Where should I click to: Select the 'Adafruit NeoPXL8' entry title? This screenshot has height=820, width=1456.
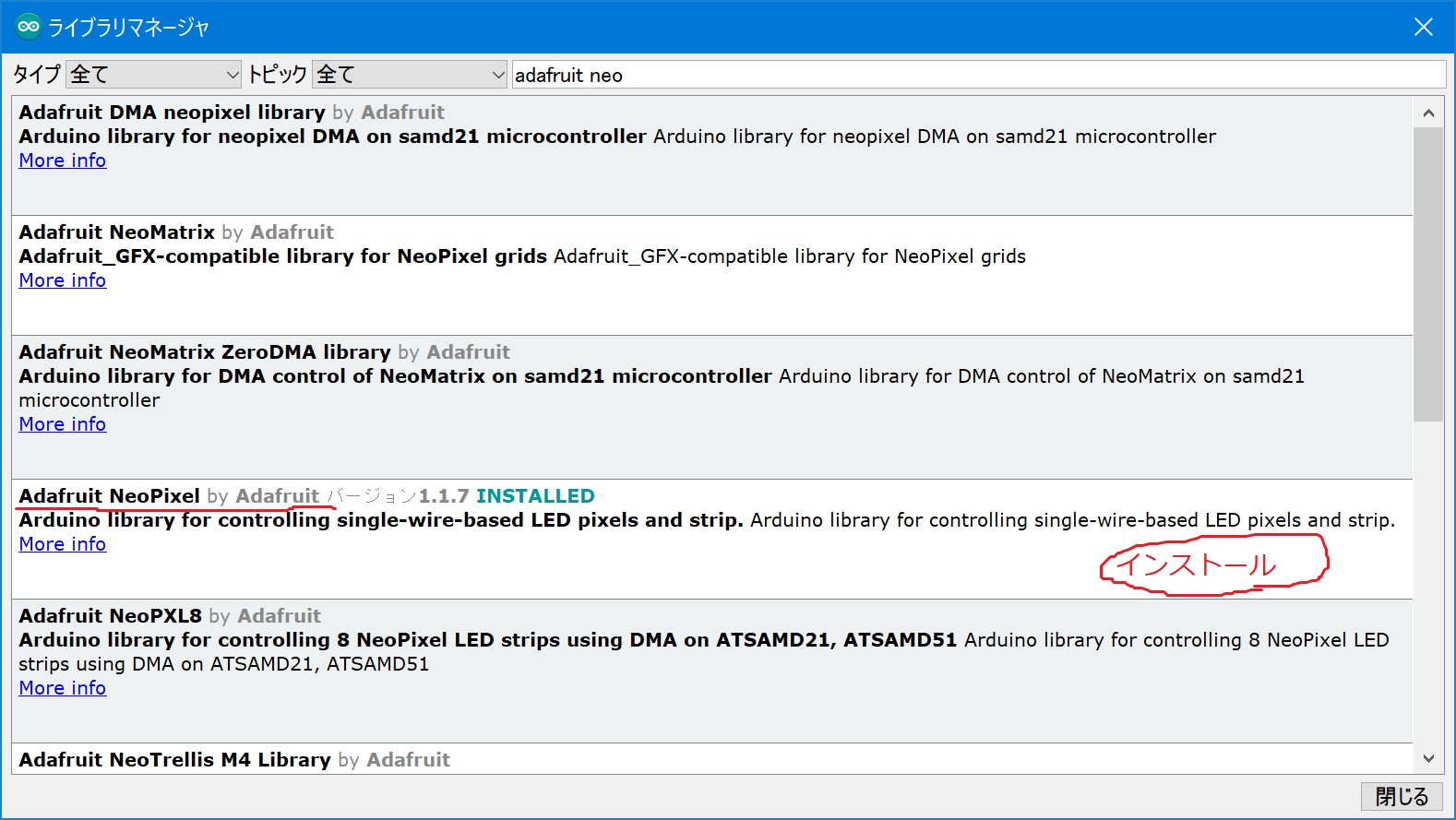(111, 616)
